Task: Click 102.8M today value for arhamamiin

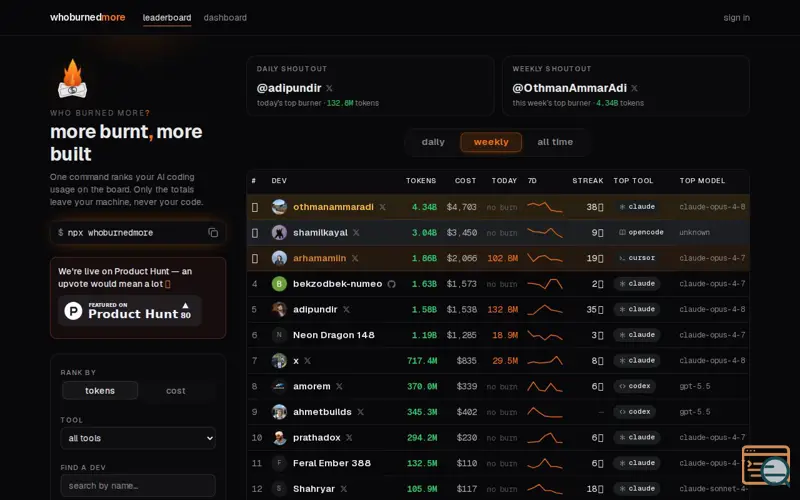Action: click(x=503, y=258)
